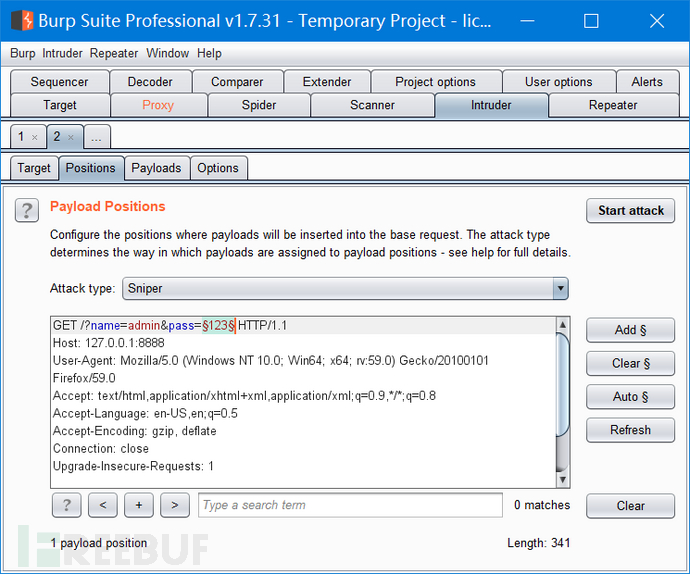This screenshot has height=574, width=690.
Task: Switch to the Comparer tab
Action: 237,81
